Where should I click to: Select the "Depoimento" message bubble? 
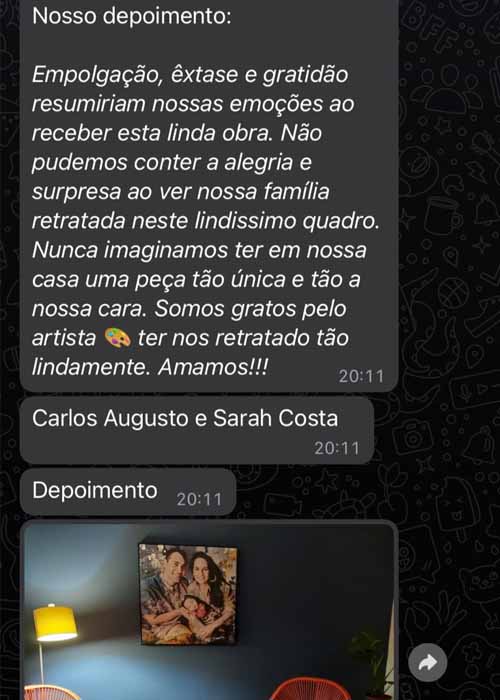128,492
